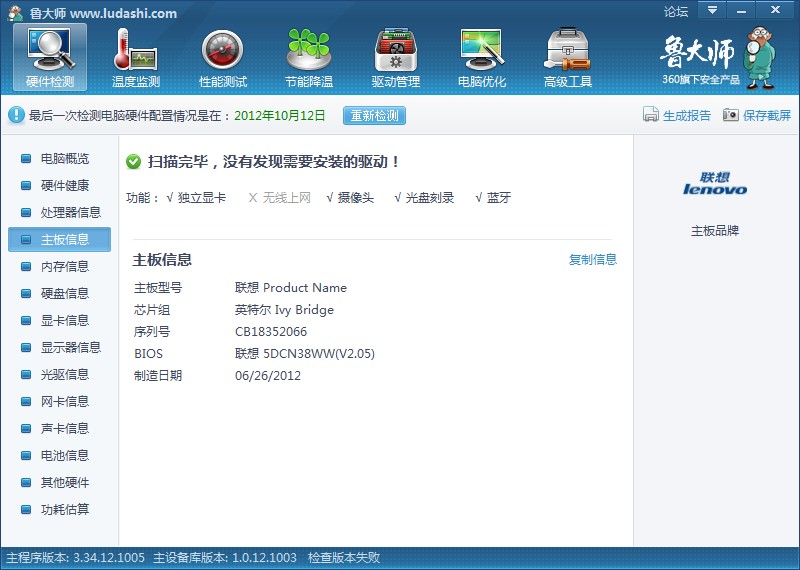Screen dimensions: 800x570
Task: Click the 无线上网 feature label
Action: (x=286, y=197)
